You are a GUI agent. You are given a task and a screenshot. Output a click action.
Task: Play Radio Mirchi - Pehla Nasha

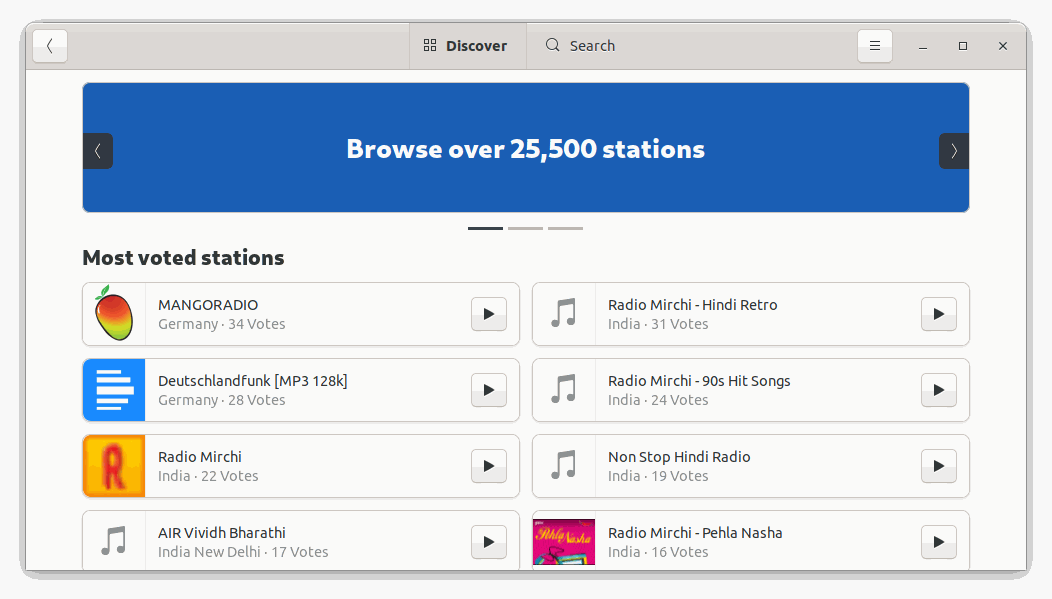[939, 542]
